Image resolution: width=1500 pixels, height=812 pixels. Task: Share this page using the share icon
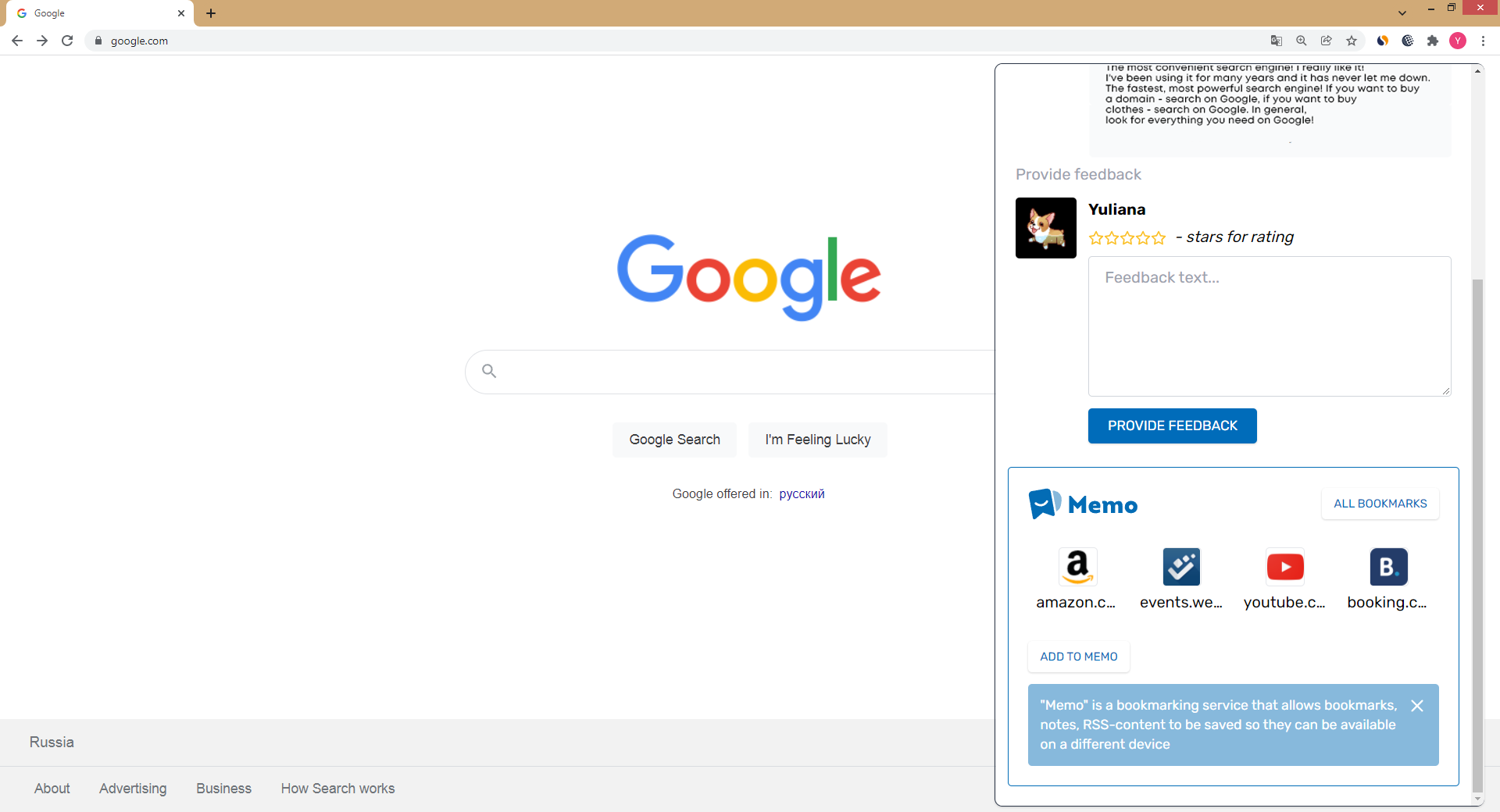(1327, 41)
